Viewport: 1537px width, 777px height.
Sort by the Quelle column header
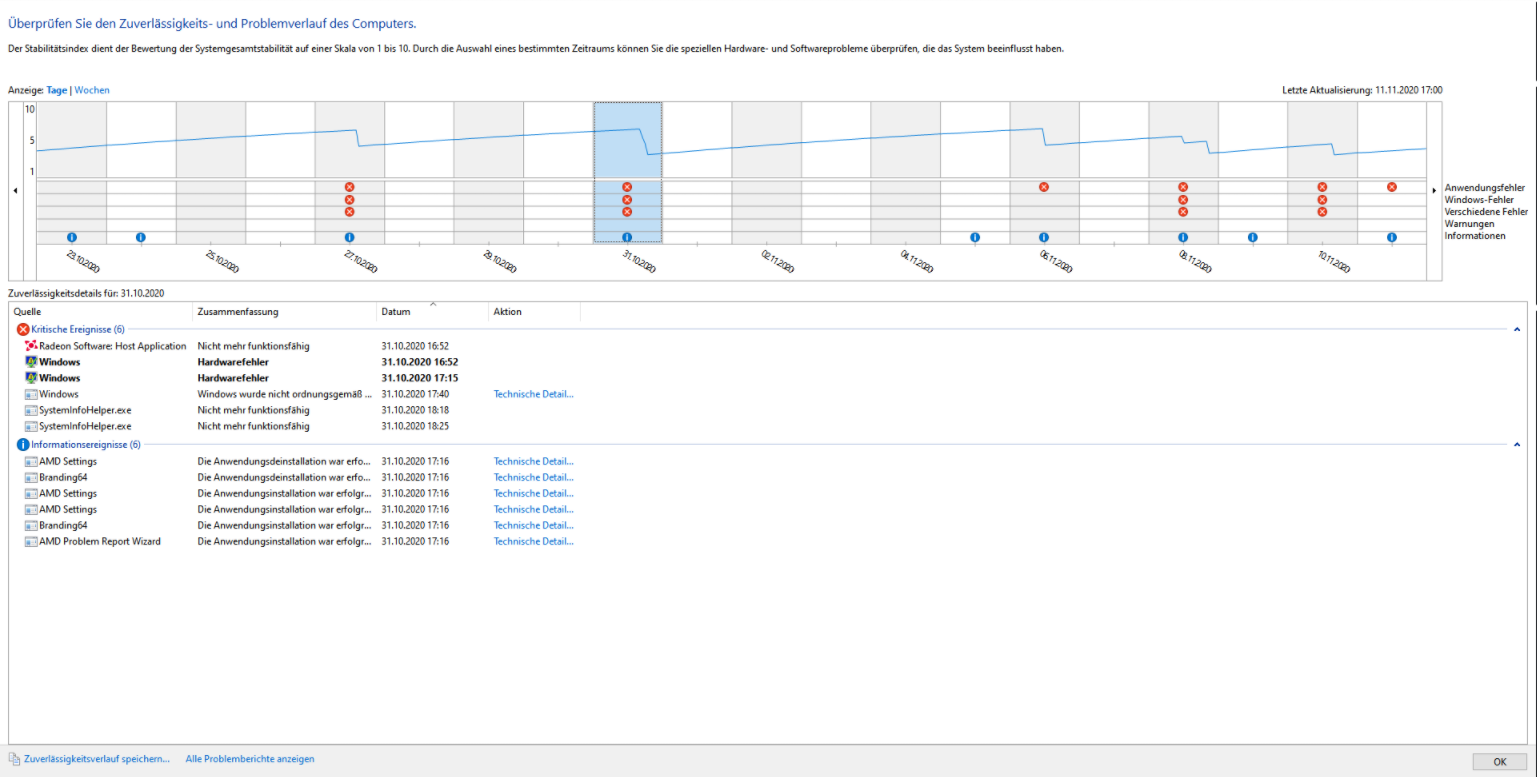pos(101,312)
